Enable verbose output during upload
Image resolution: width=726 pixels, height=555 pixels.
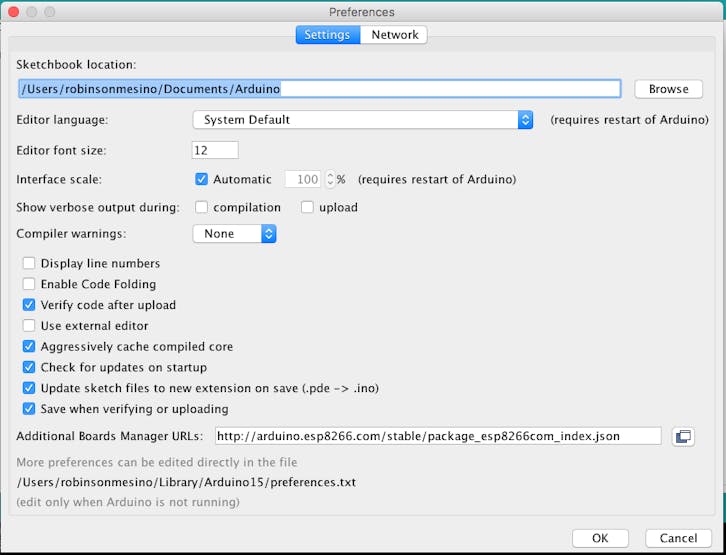click(307, 207)
